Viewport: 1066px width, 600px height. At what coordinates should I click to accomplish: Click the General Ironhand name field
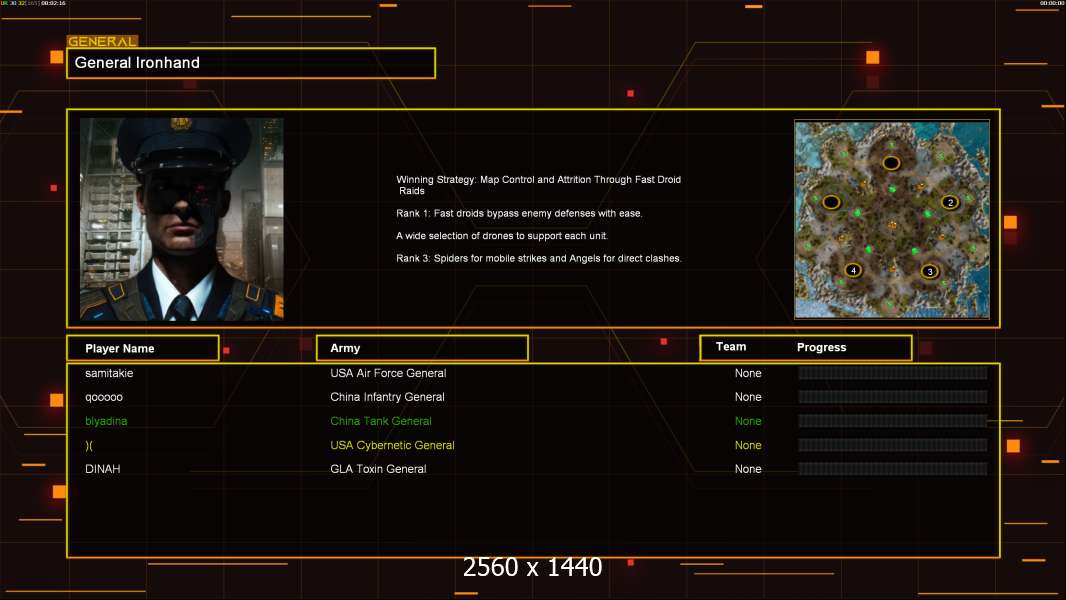click(250, 63)
